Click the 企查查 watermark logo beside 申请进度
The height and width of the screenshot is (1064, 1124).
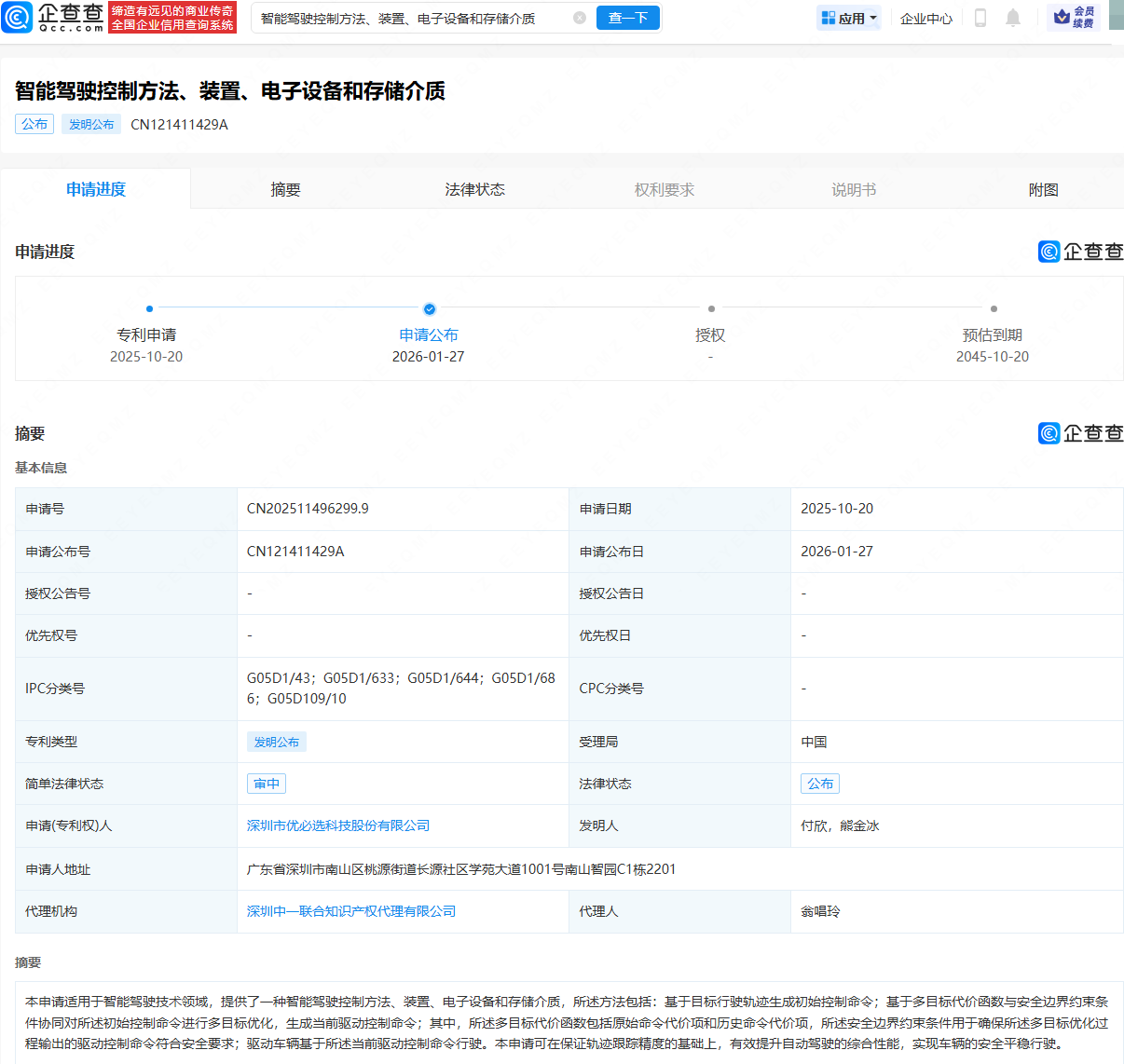coord(1080,252)
